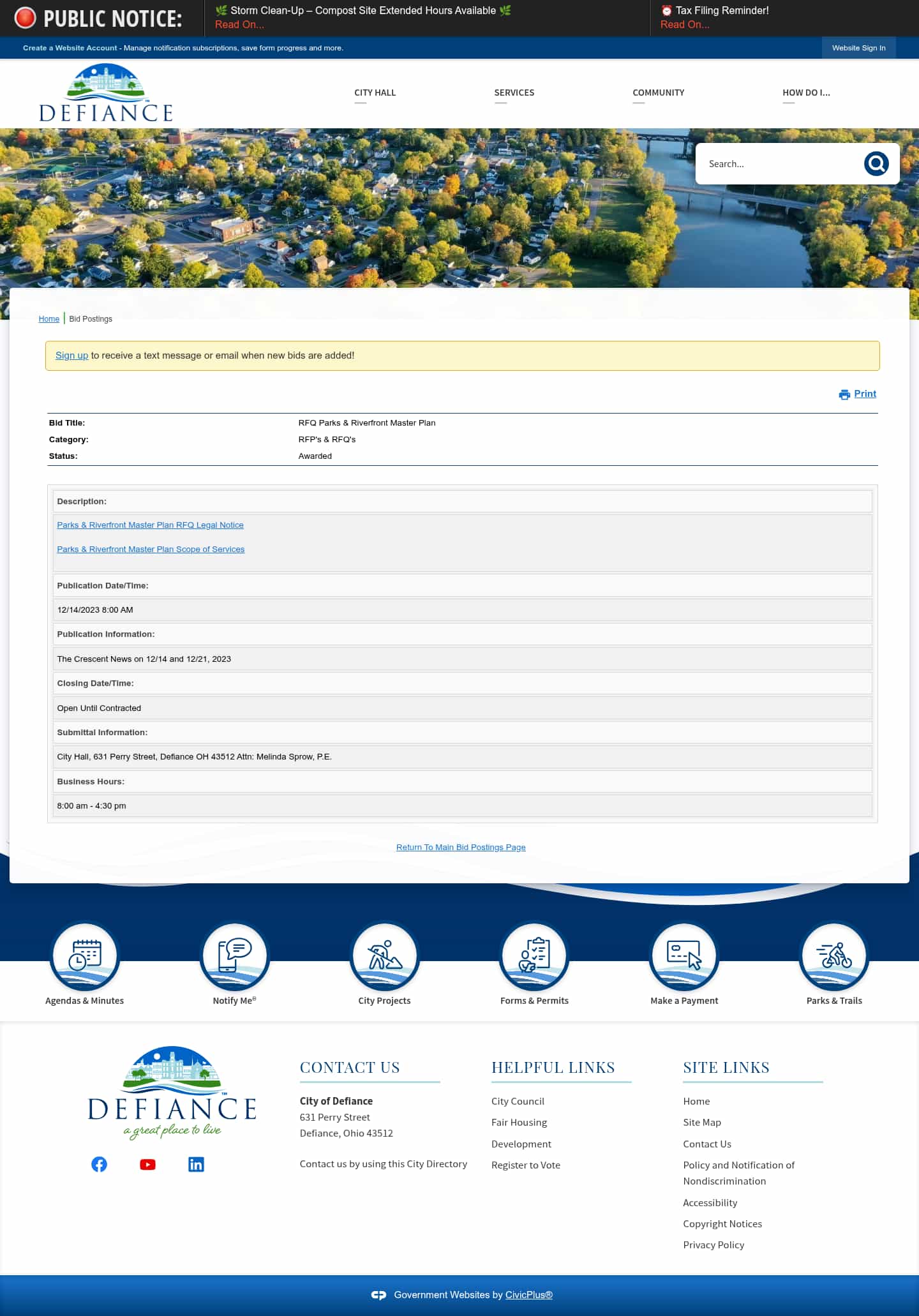Screen dimensions: 919x1316
Task: Open the Register to Vote link
Action: click(526, 1165)
